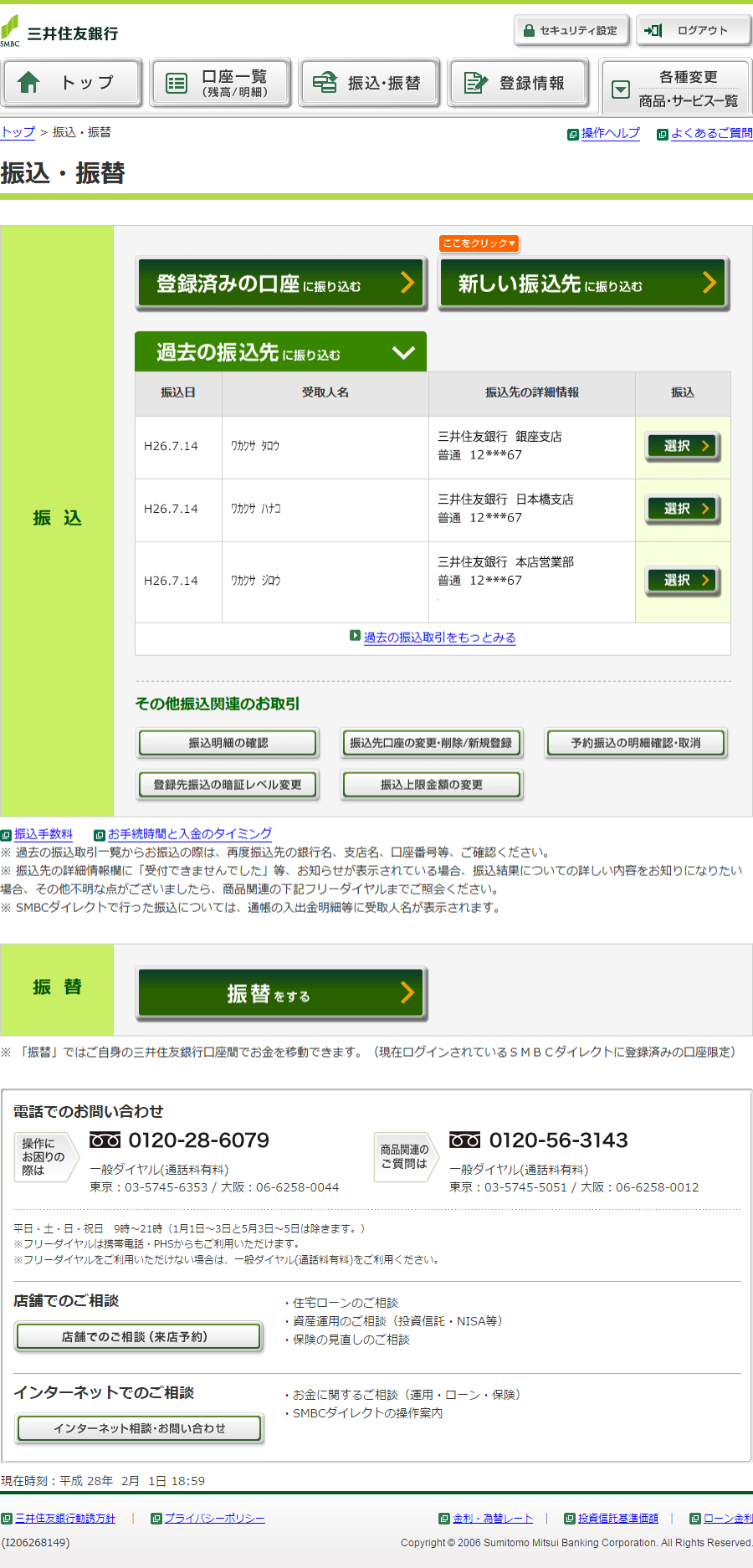
Task: Click the transfer icon in 振込・振替 tab
Action: coord(325,82)
